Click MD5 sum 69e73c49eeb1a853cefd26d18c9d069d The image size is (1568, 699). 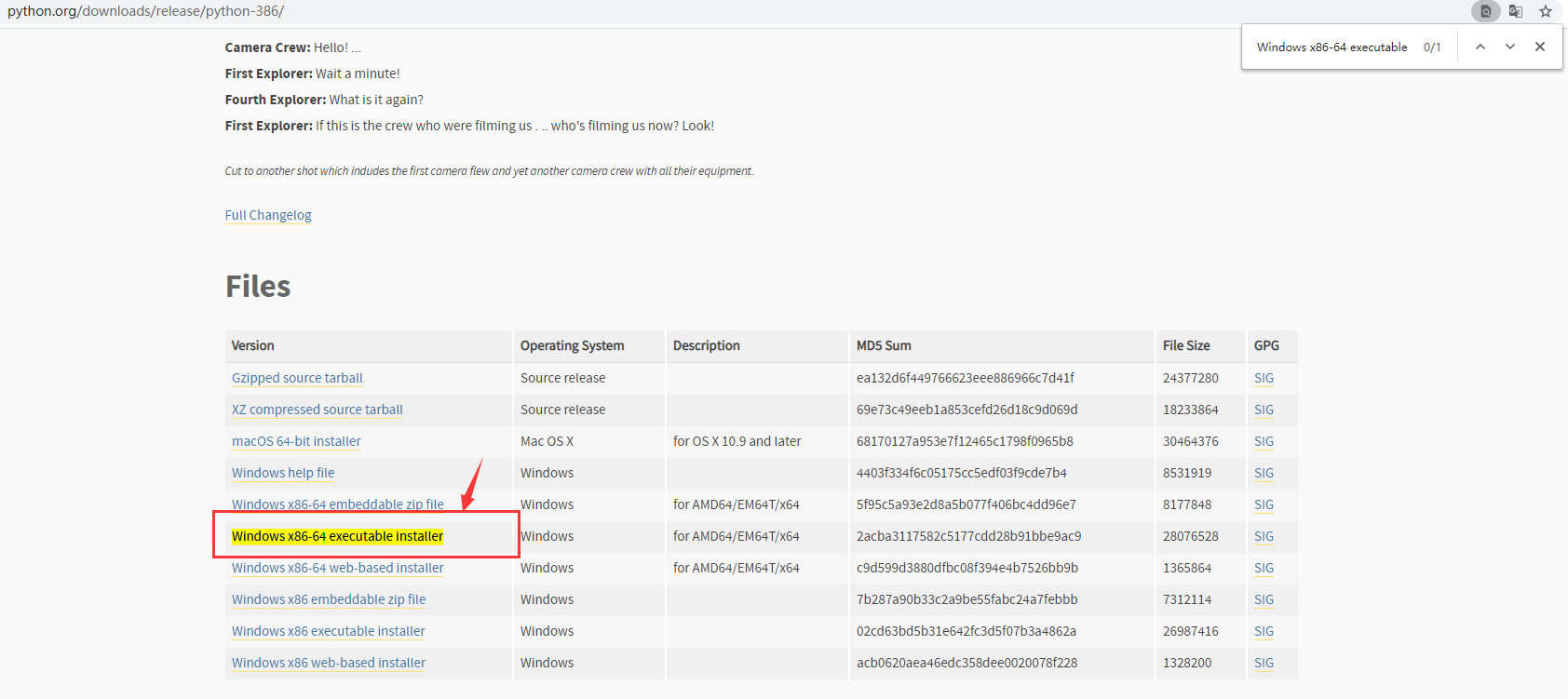(966, 410)
